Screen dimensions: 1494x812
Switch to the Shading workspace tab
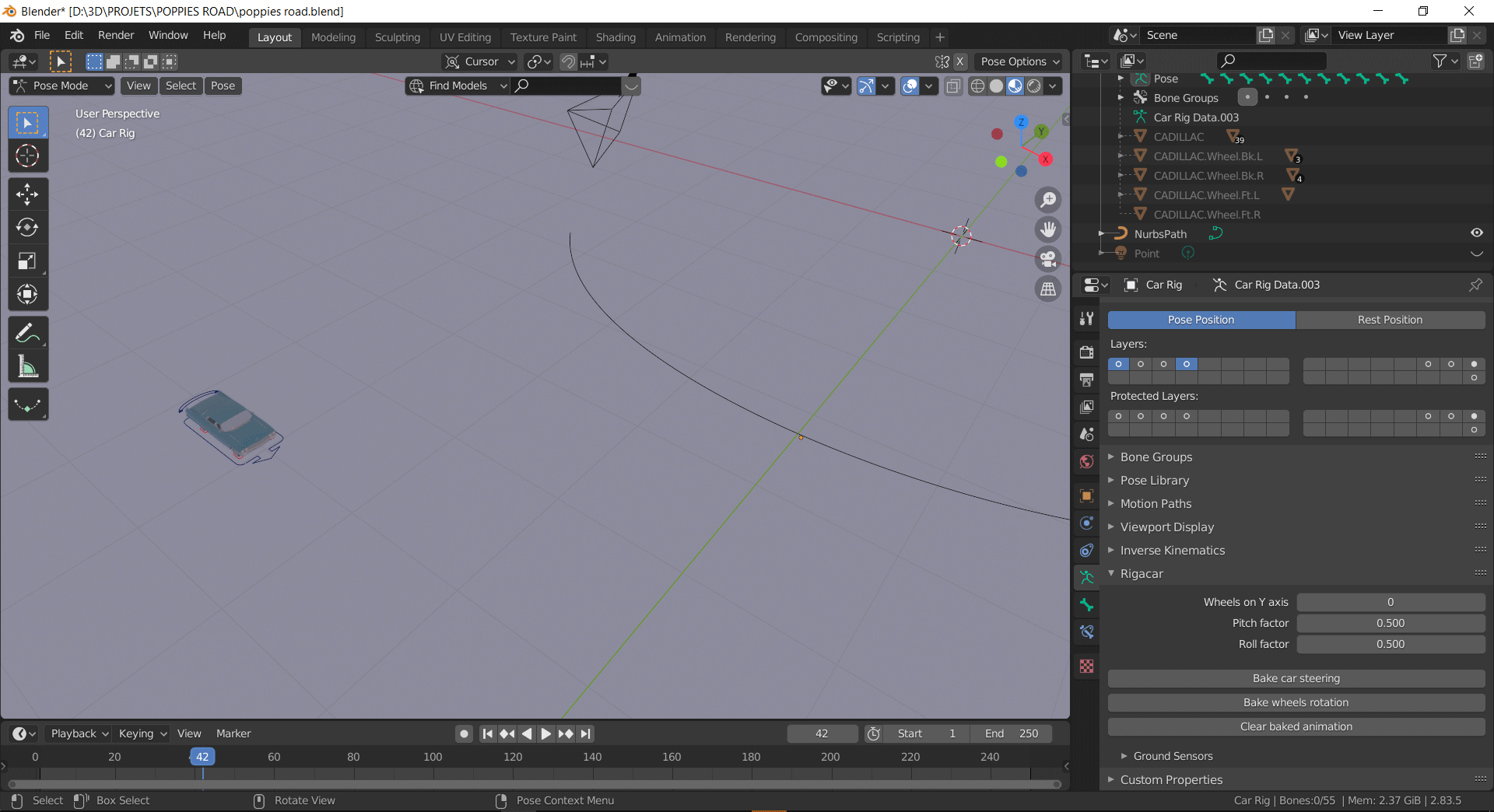615,37
